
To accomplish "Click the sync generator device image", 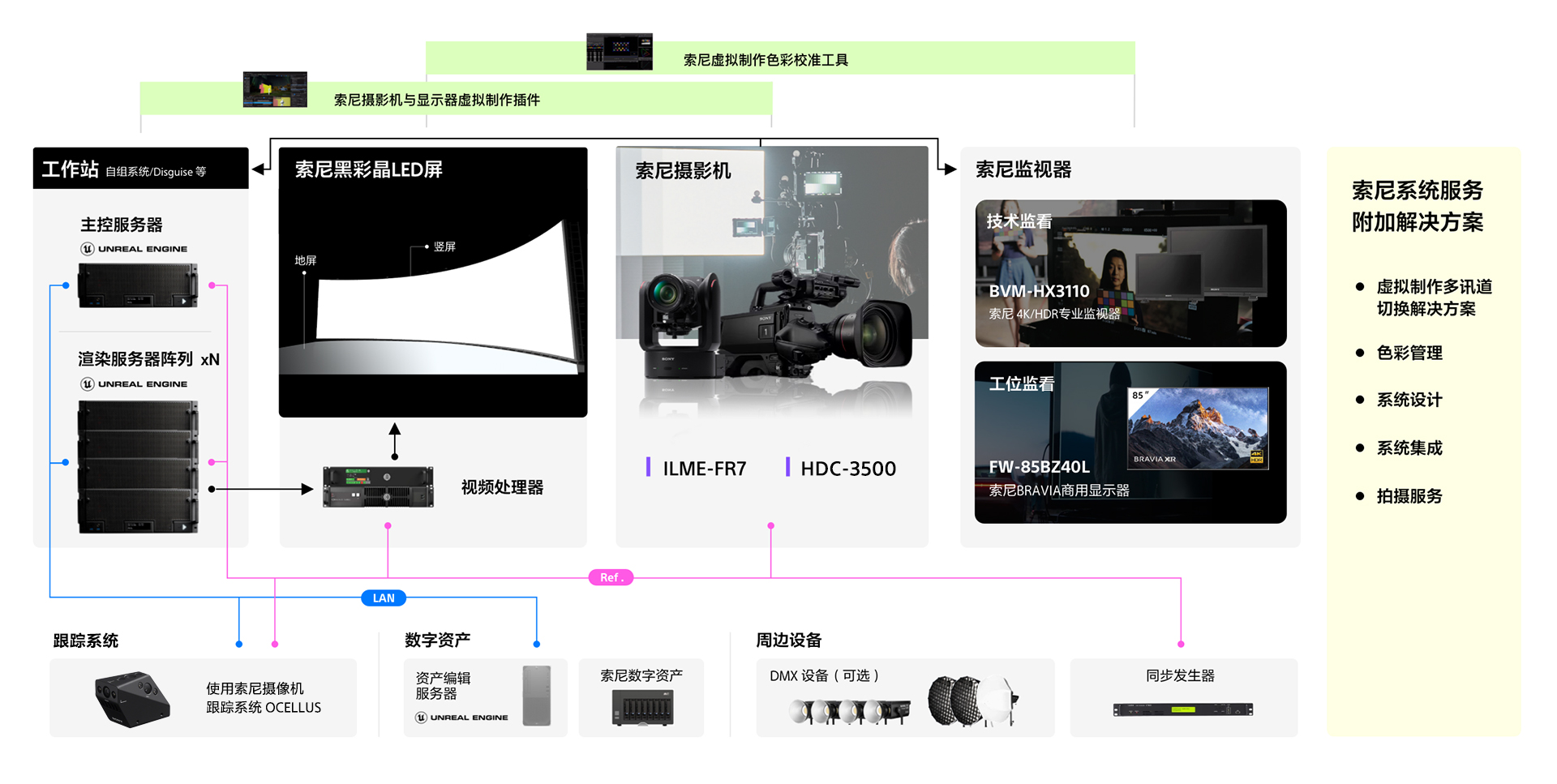I will pos(1182,709).
